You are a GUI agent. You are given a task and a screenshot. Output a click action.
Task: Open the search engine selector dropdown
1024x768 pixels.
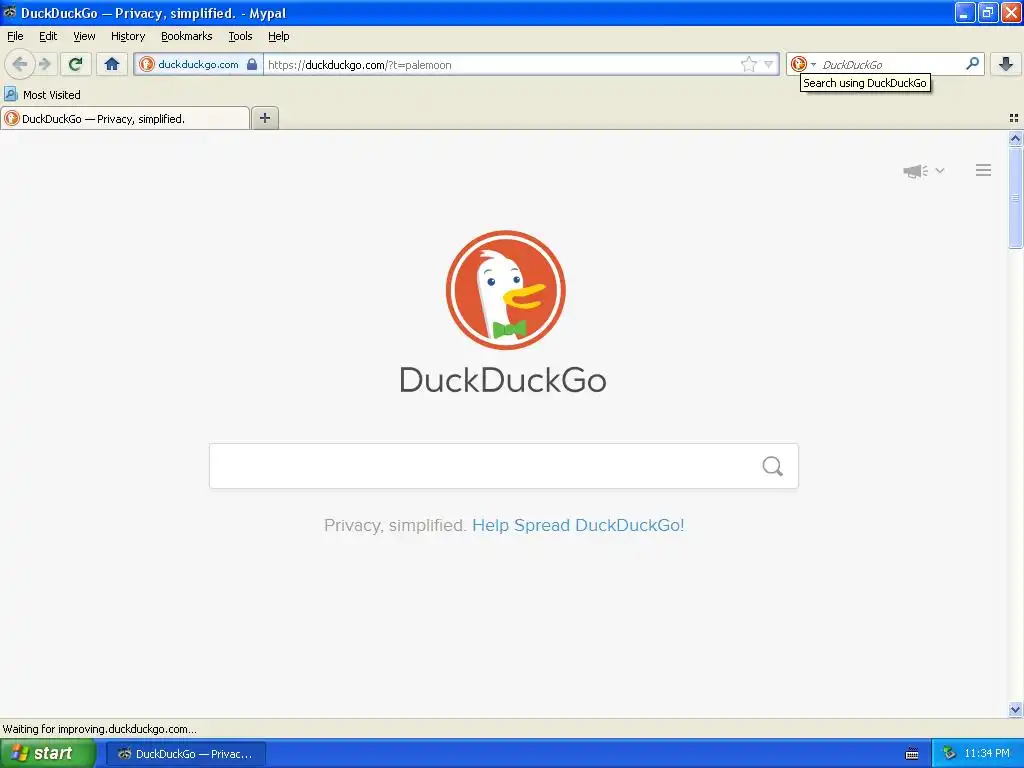click(803, 64)
